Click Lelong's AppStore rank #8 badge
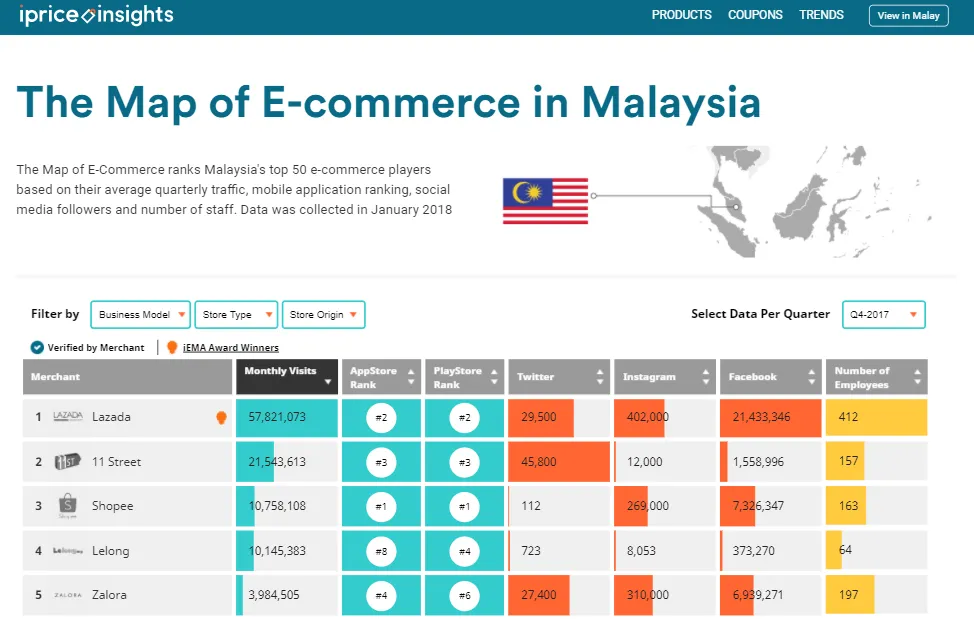The width and height of the screenshot is (974, 619). (381, 551)
